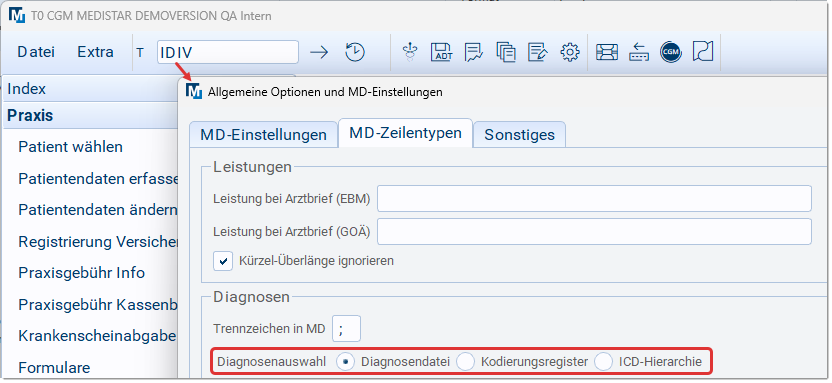Open Formulare entry in sidebar
Image resolution: width=832 pixels, height=383 pixels.
coord(54,368)
